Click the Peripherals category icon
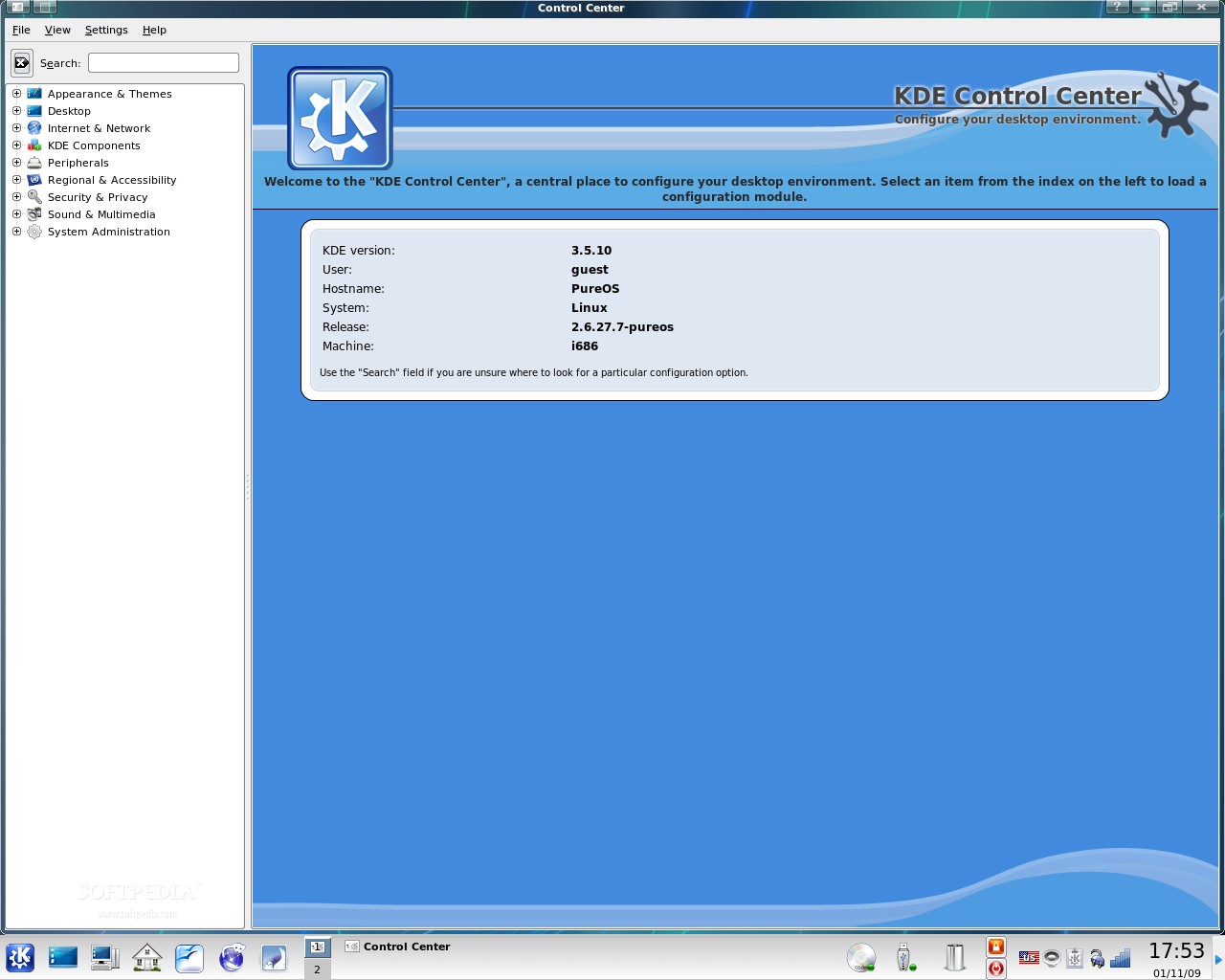The image size is (1225, 980). 34,163
